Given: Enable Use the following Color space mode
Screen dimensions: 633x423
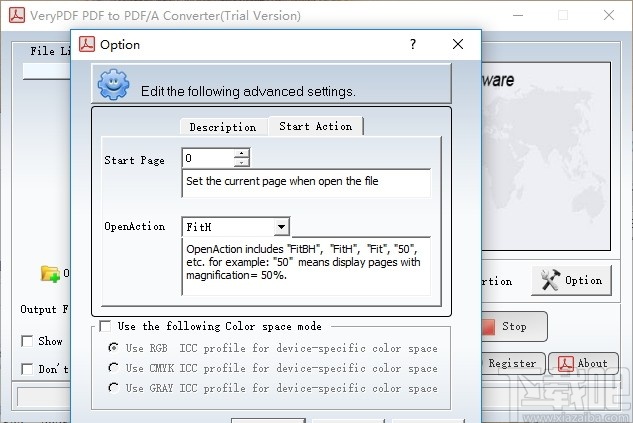Looking at the screenshot, I should [105, 326].
